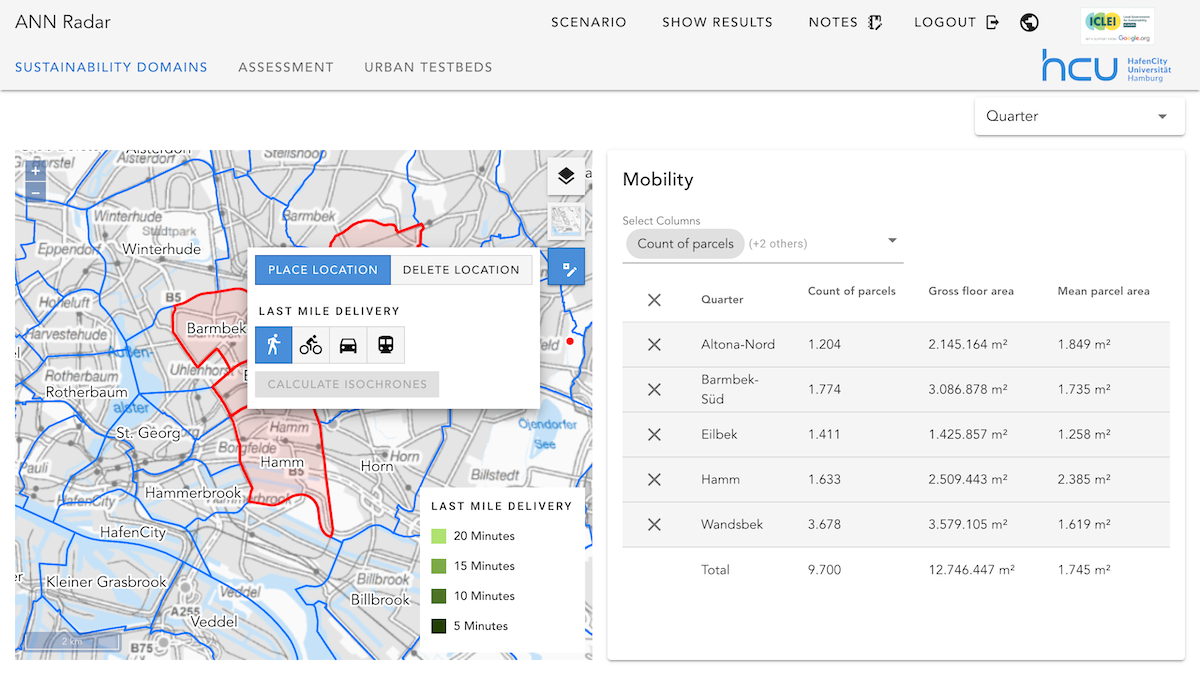Remove the Wandsbek row

[654, 524]
